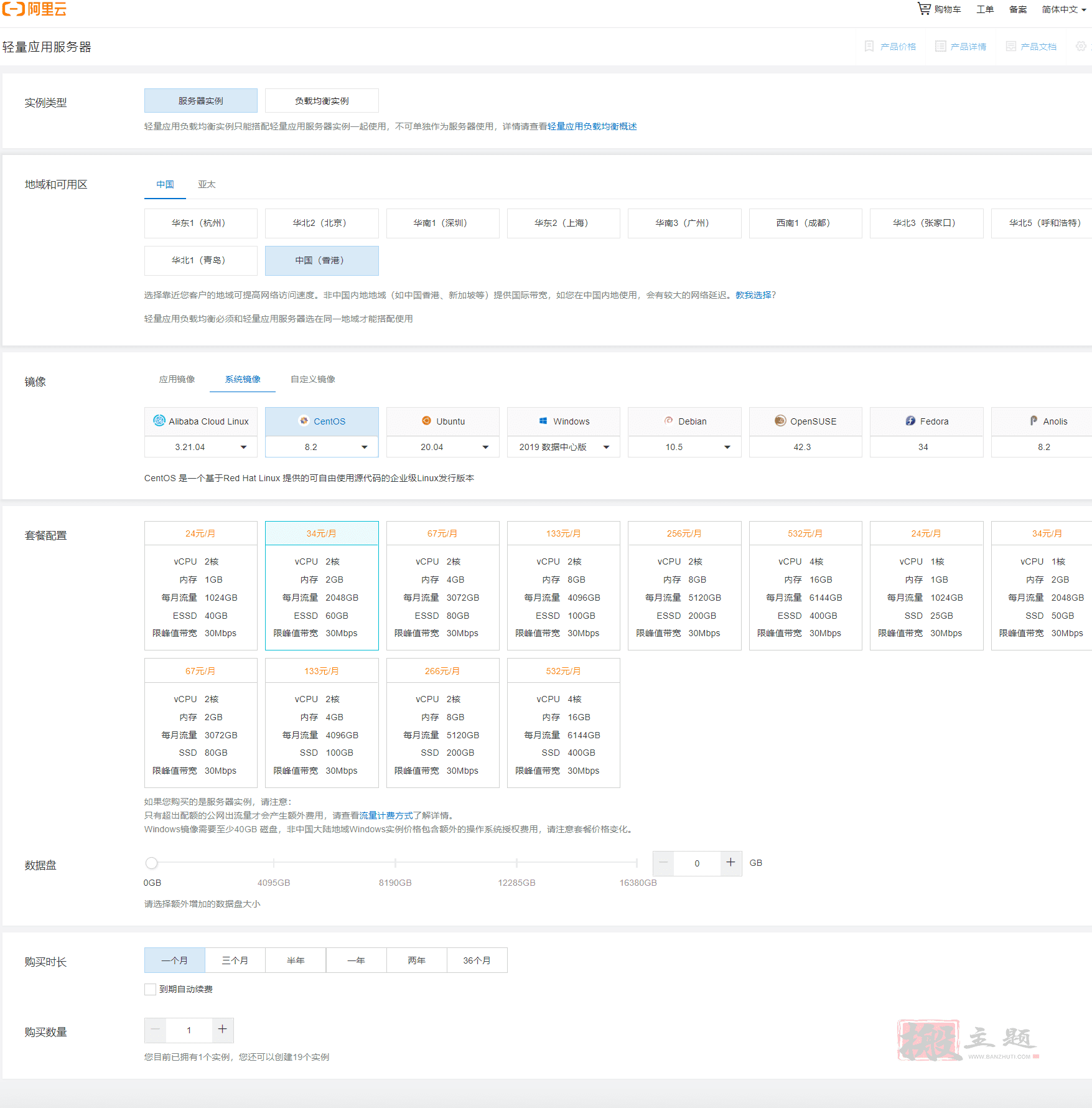
Task: Open 流量计费方式 link
Action: (386, 815)
